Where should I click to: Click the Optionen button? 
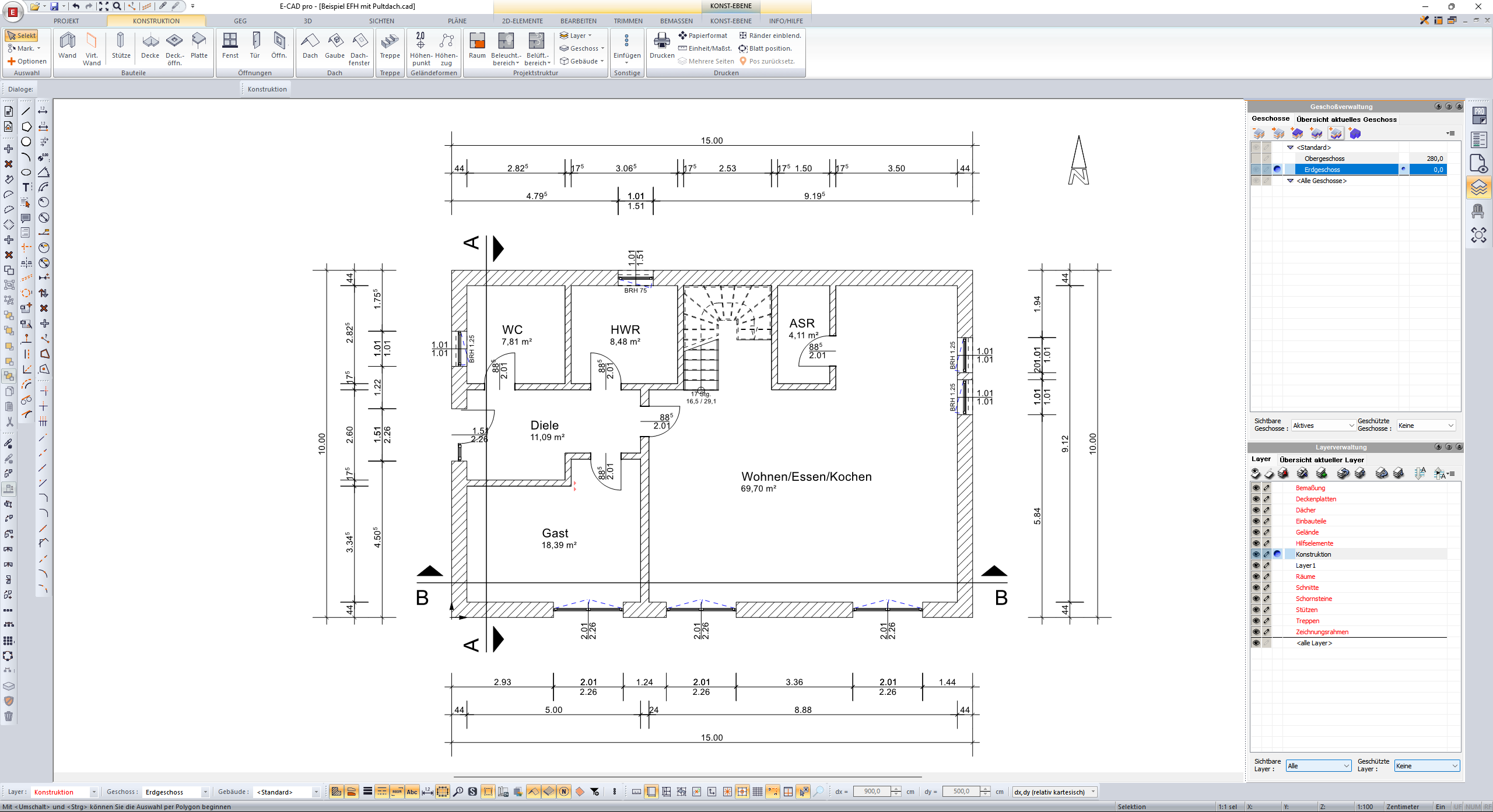tap(27, 61)
